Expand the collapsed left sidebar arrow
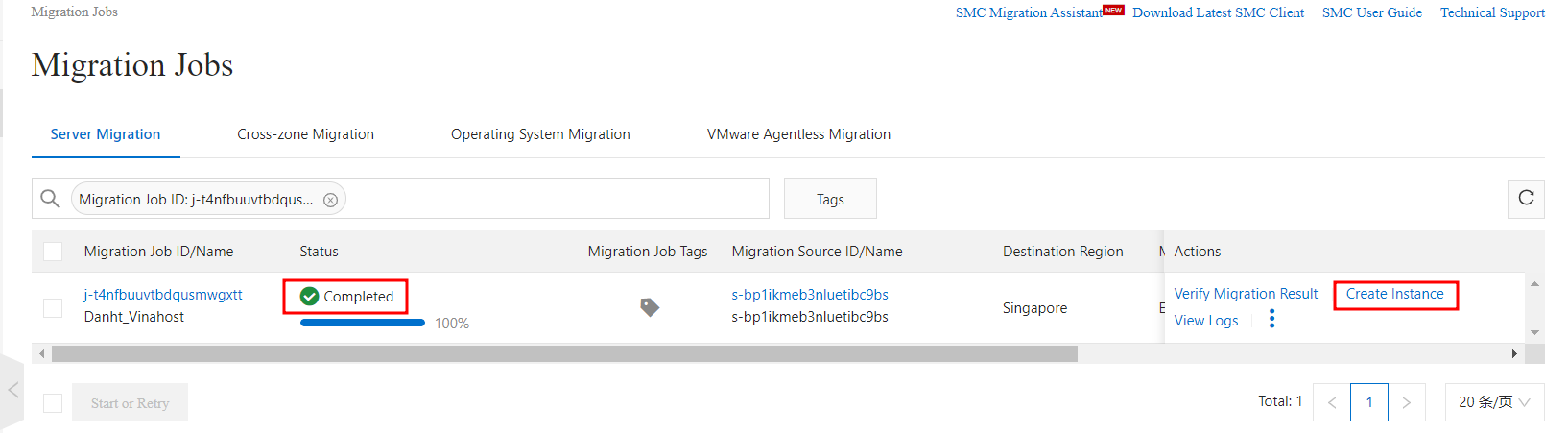The width and height of the screenshot is (1568, 433). 12,390
